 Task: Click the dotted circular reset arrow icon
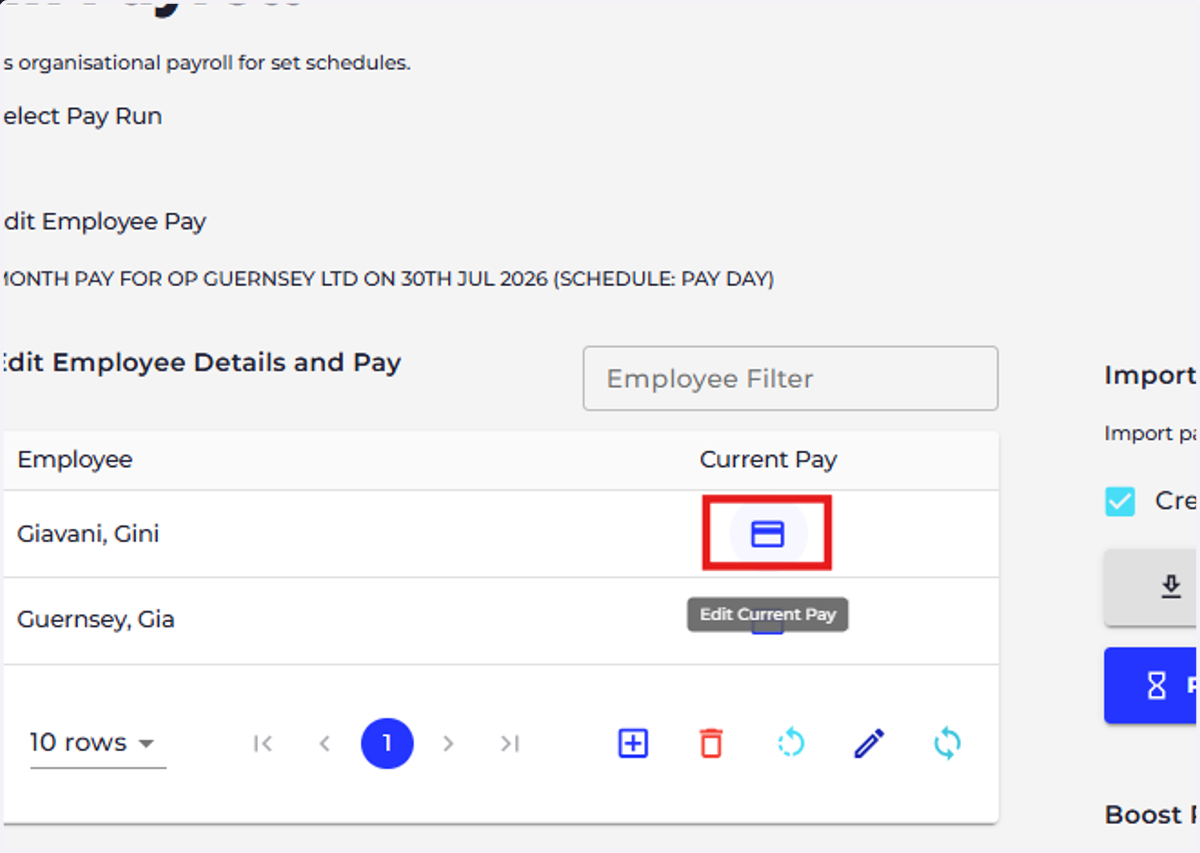pyautogui.click(x=790, y=743)
